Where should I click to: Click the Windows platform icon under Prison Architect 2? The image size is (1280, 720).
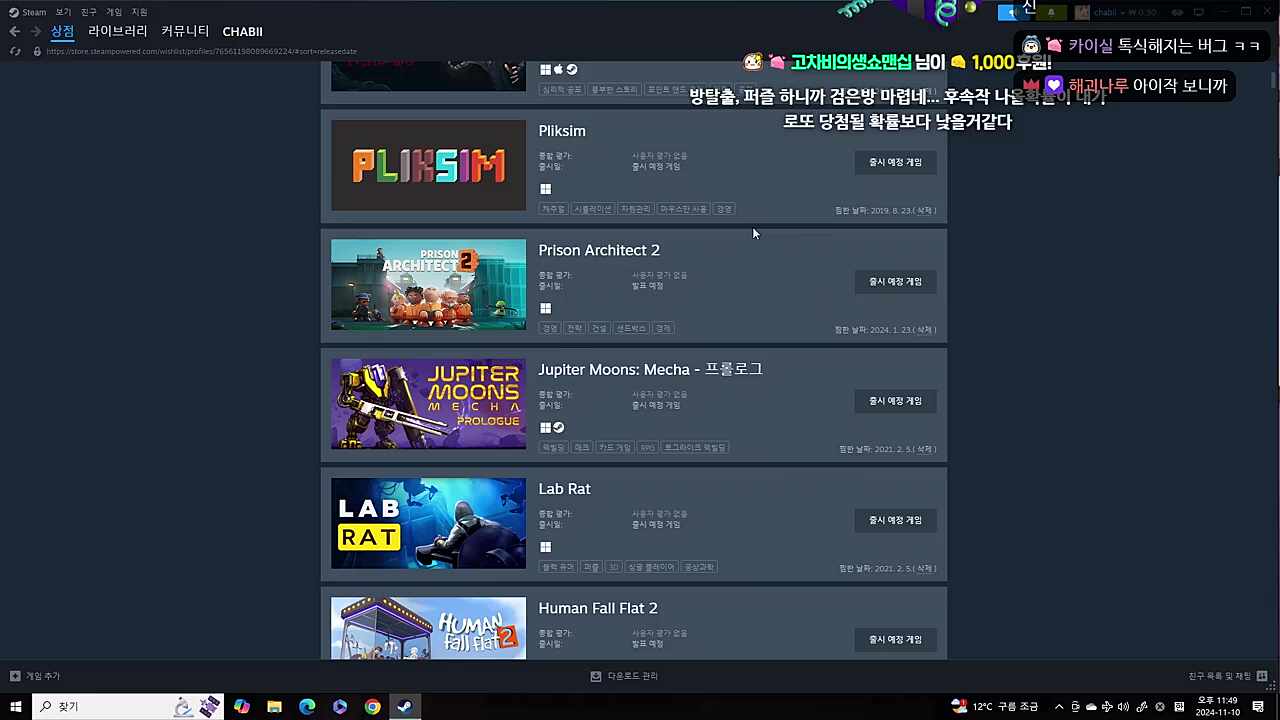tap(545, 308)
